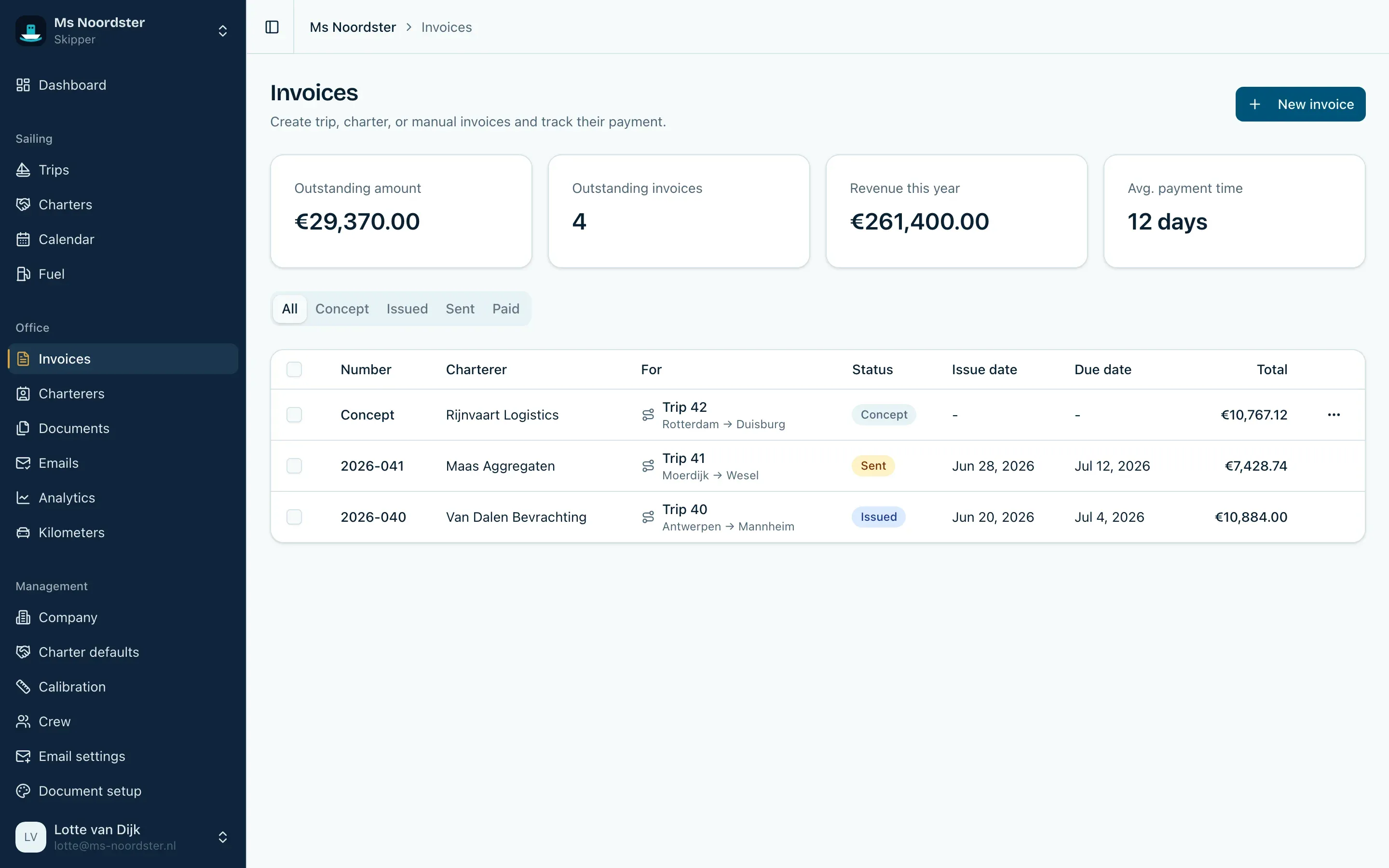Click the Ms Noordster ship logo
The width and height of the screenshot is (1389, 868).
[31, 30]
